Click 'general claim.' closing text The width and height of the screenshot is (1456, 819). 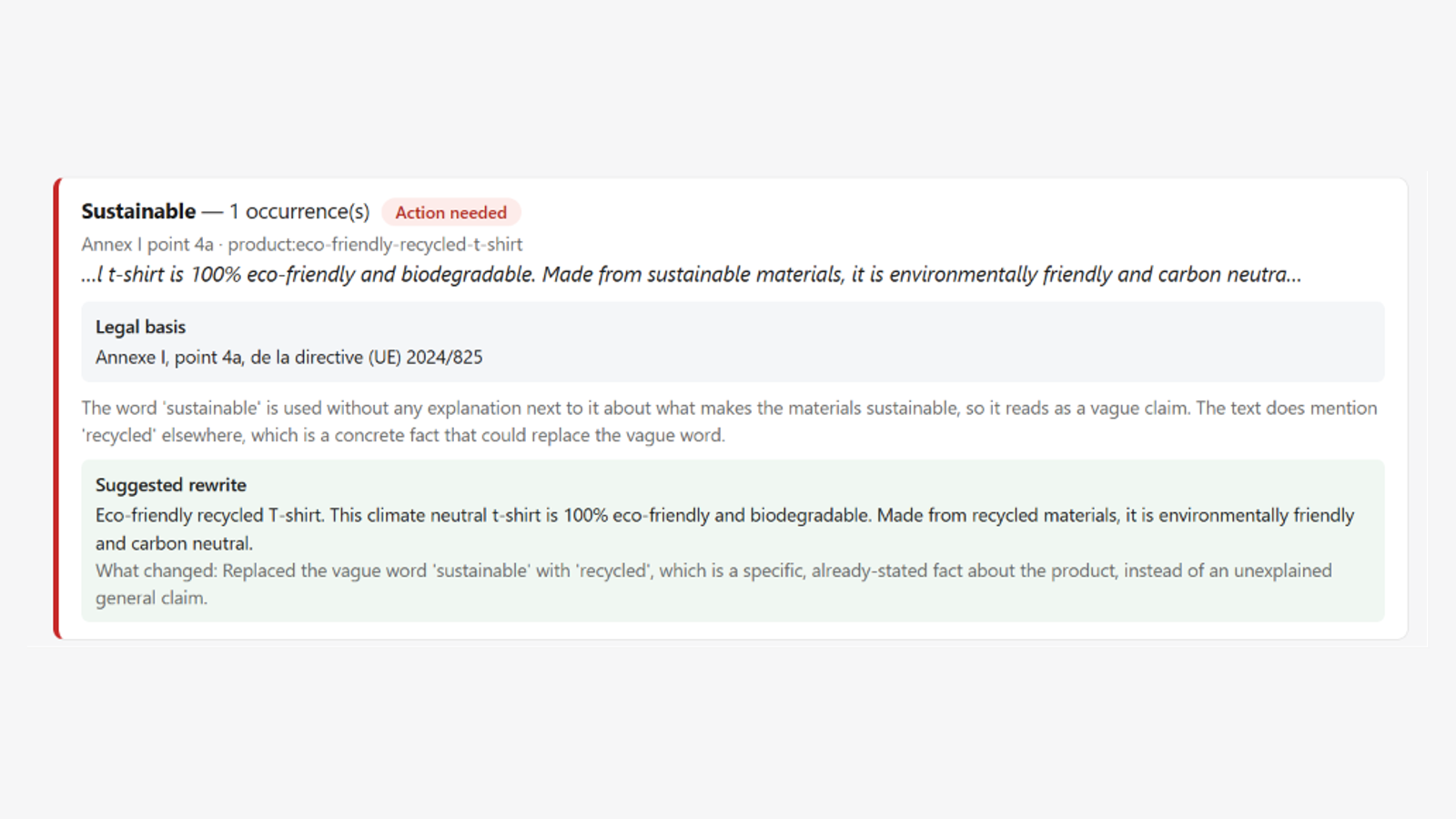[x=152, y=598]
